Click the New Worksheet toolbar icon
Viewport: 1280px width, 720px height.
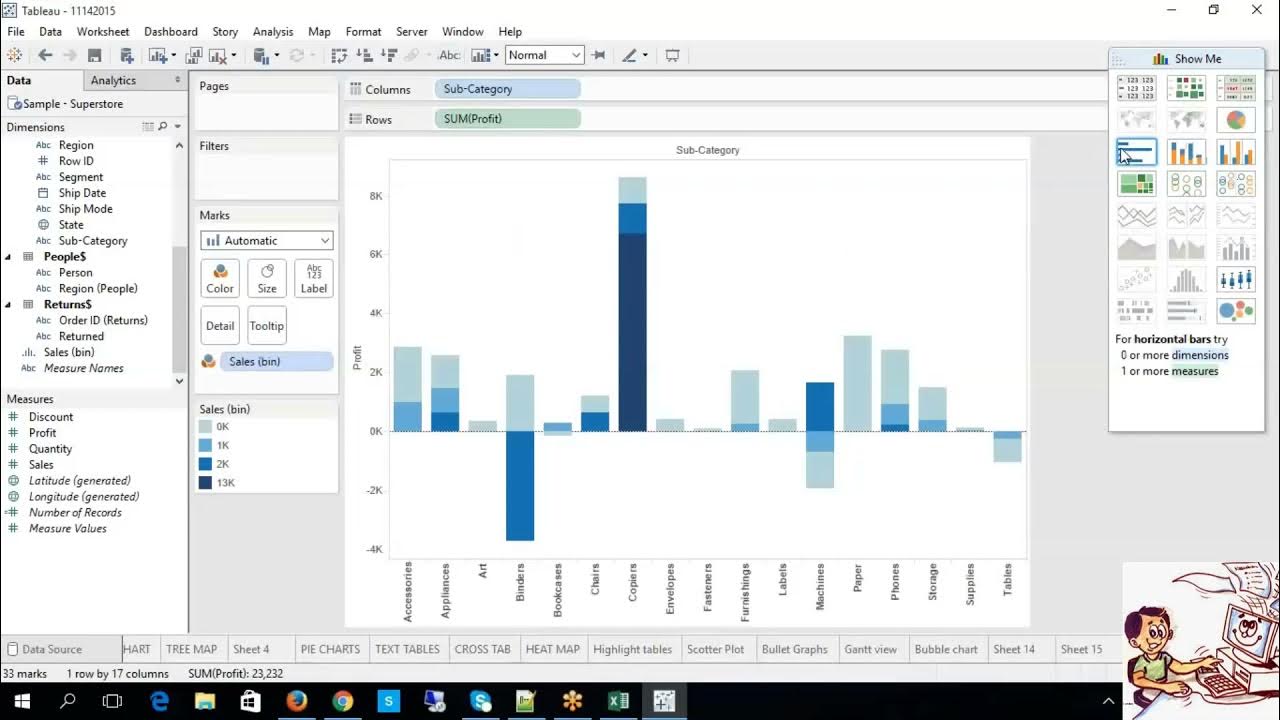[x=157, y=56]
